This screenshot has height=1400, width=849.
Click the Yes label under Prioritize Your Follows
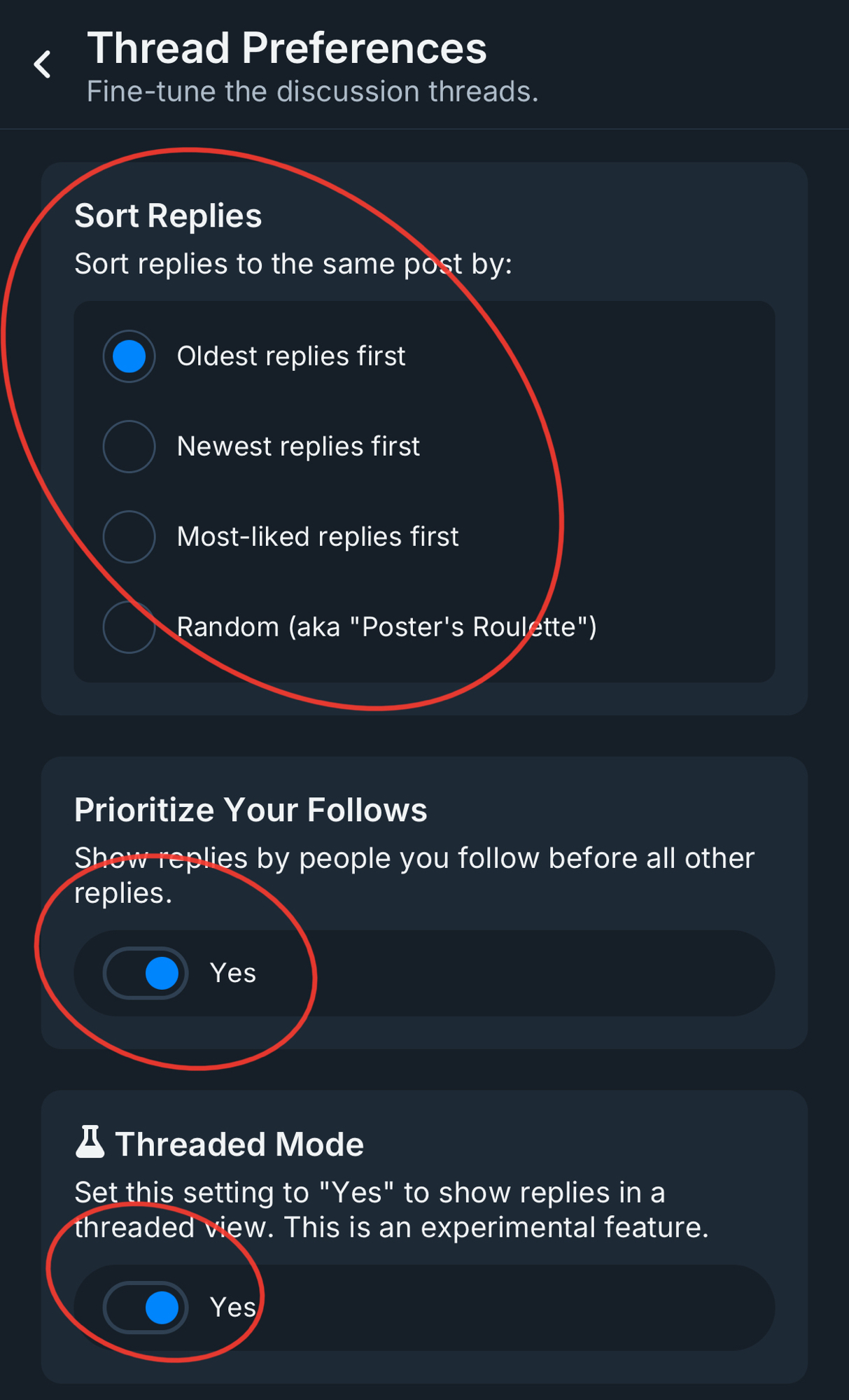pyautogui.click(x=233, y=973)
